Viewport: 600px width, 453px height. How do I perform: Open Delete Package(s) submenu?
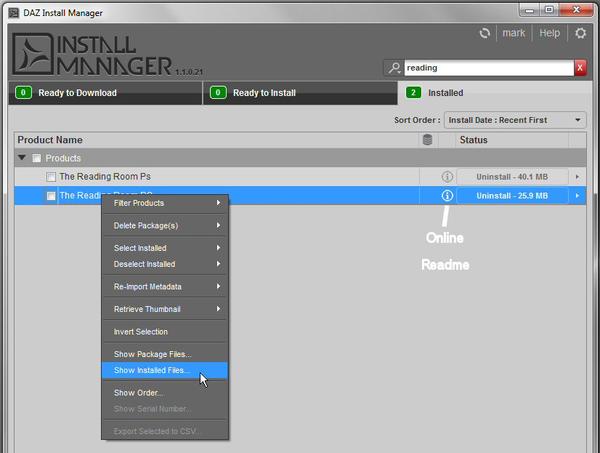pos(165,226)
